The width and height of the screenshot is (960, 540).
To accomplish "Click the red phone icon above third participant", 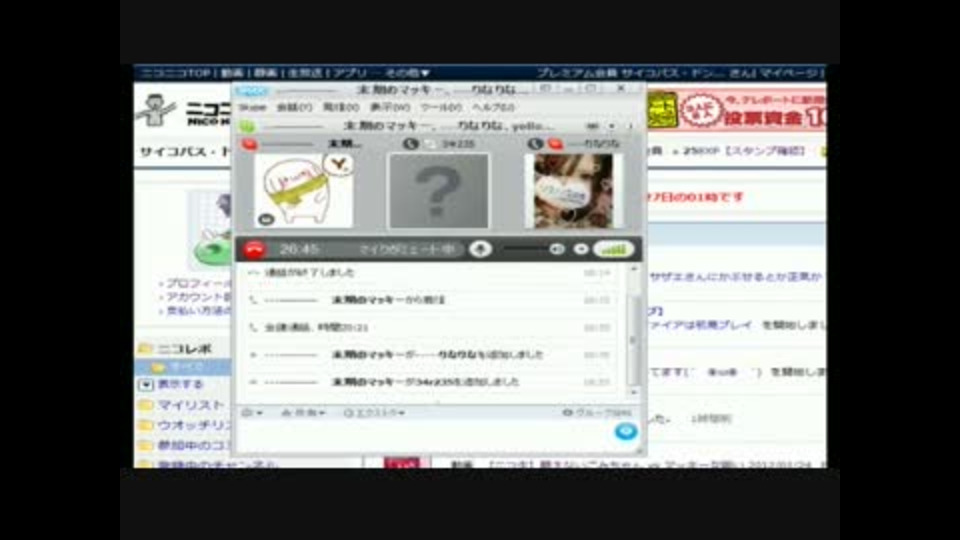I will click(555, 144).
